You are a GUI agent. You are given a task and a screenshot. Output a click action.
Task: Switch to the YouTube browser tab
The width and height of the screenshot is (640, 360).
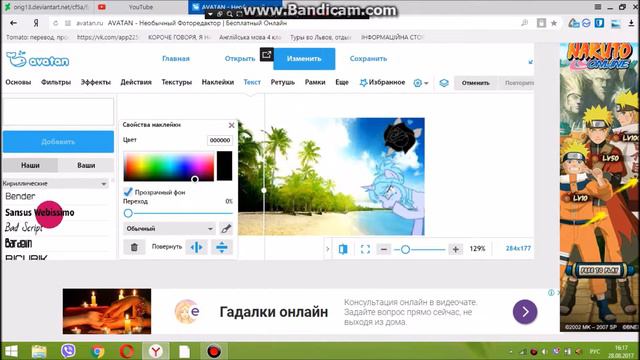(140, 7)
